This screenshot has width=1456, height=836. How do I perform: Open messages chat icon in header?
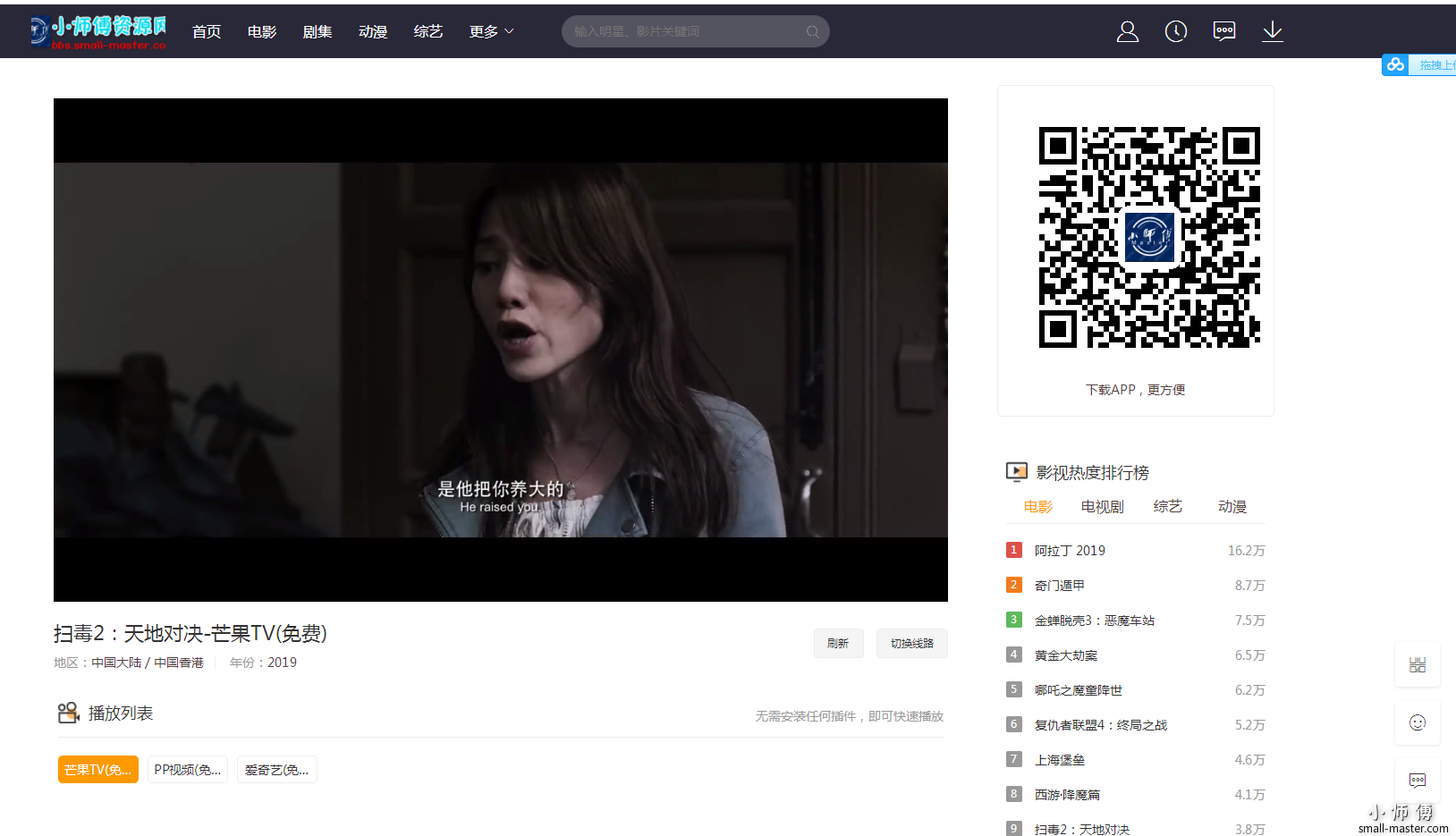1224,31
